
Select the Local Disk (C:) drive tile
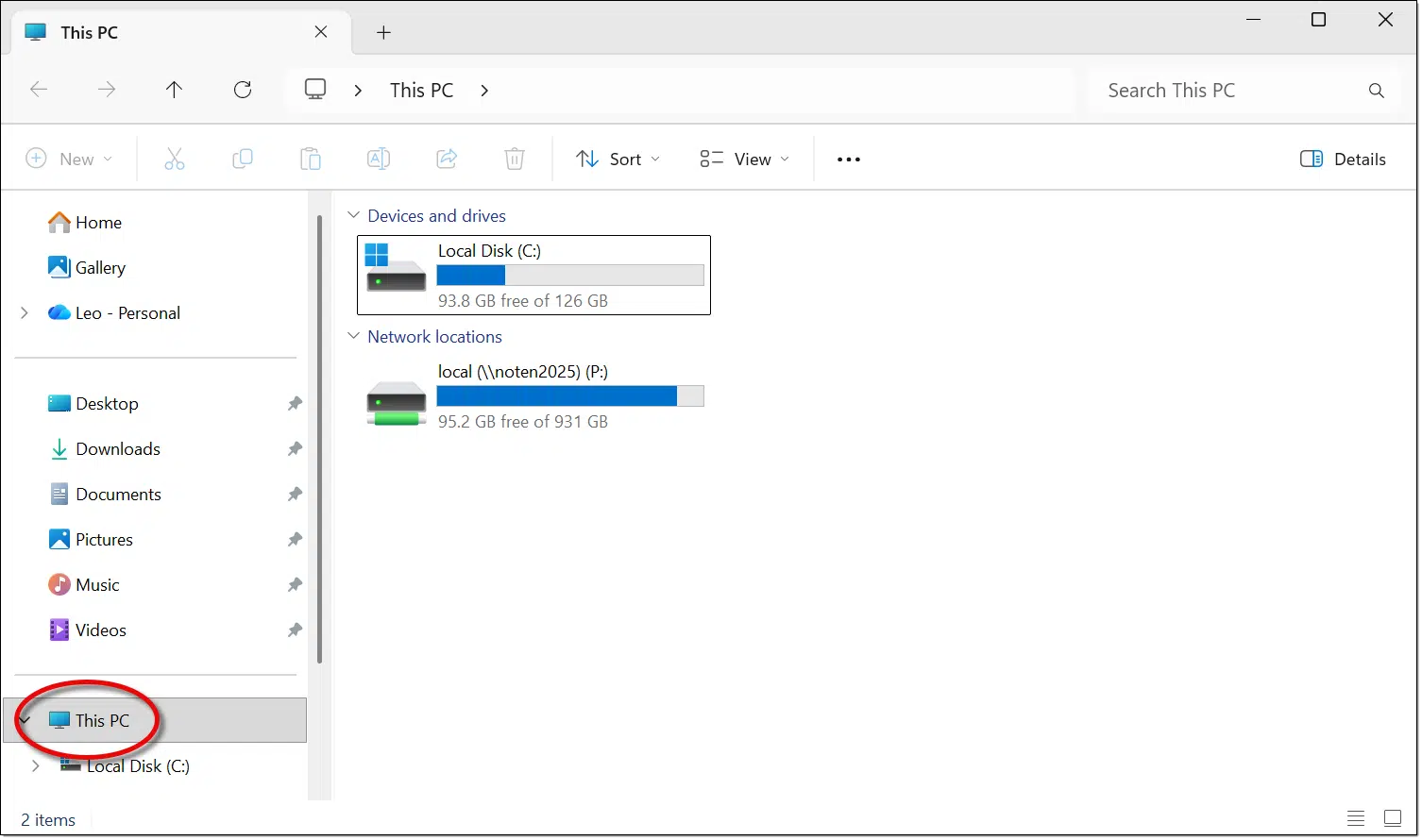(533, 275)
